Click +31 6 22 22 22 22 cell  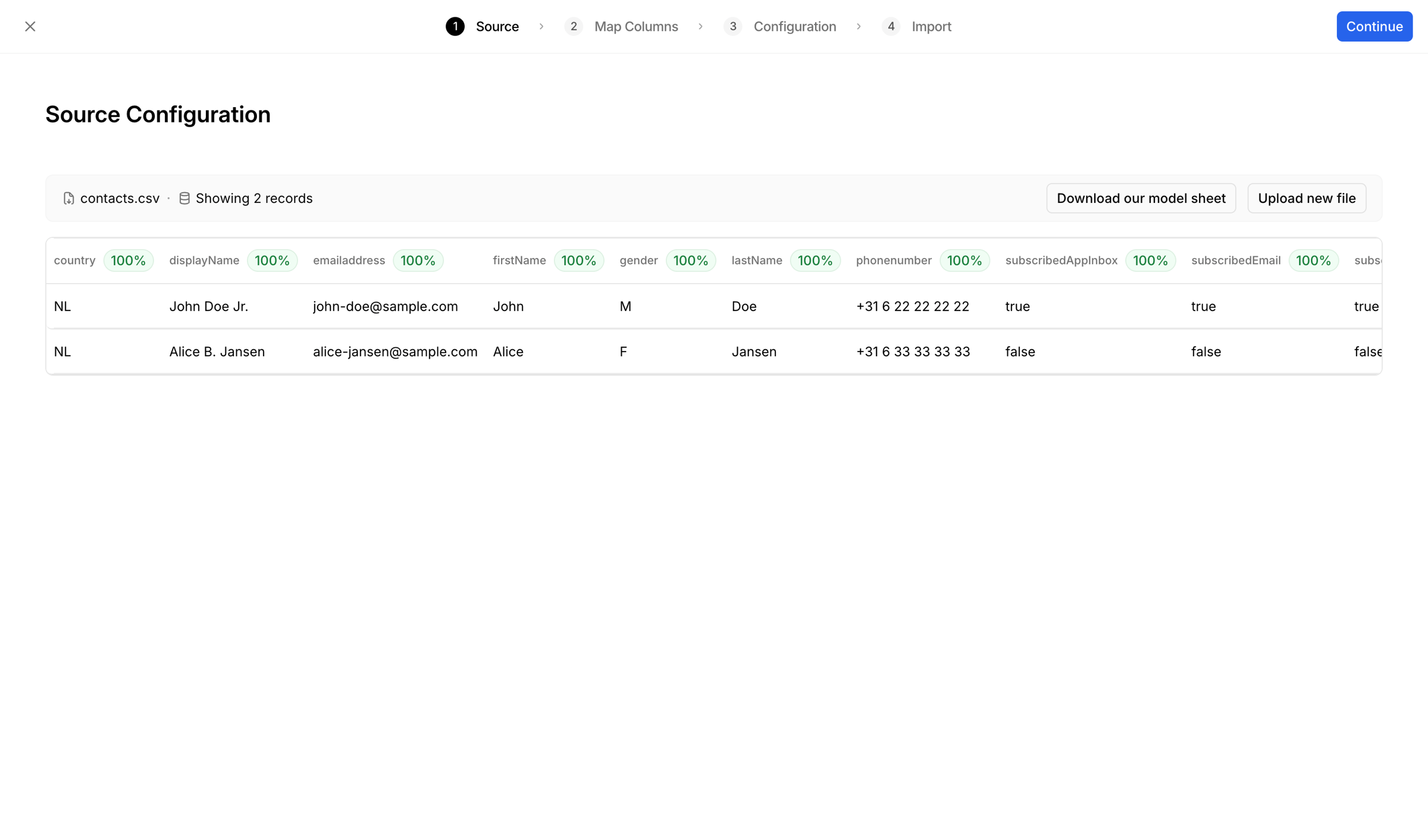[913, 306]
